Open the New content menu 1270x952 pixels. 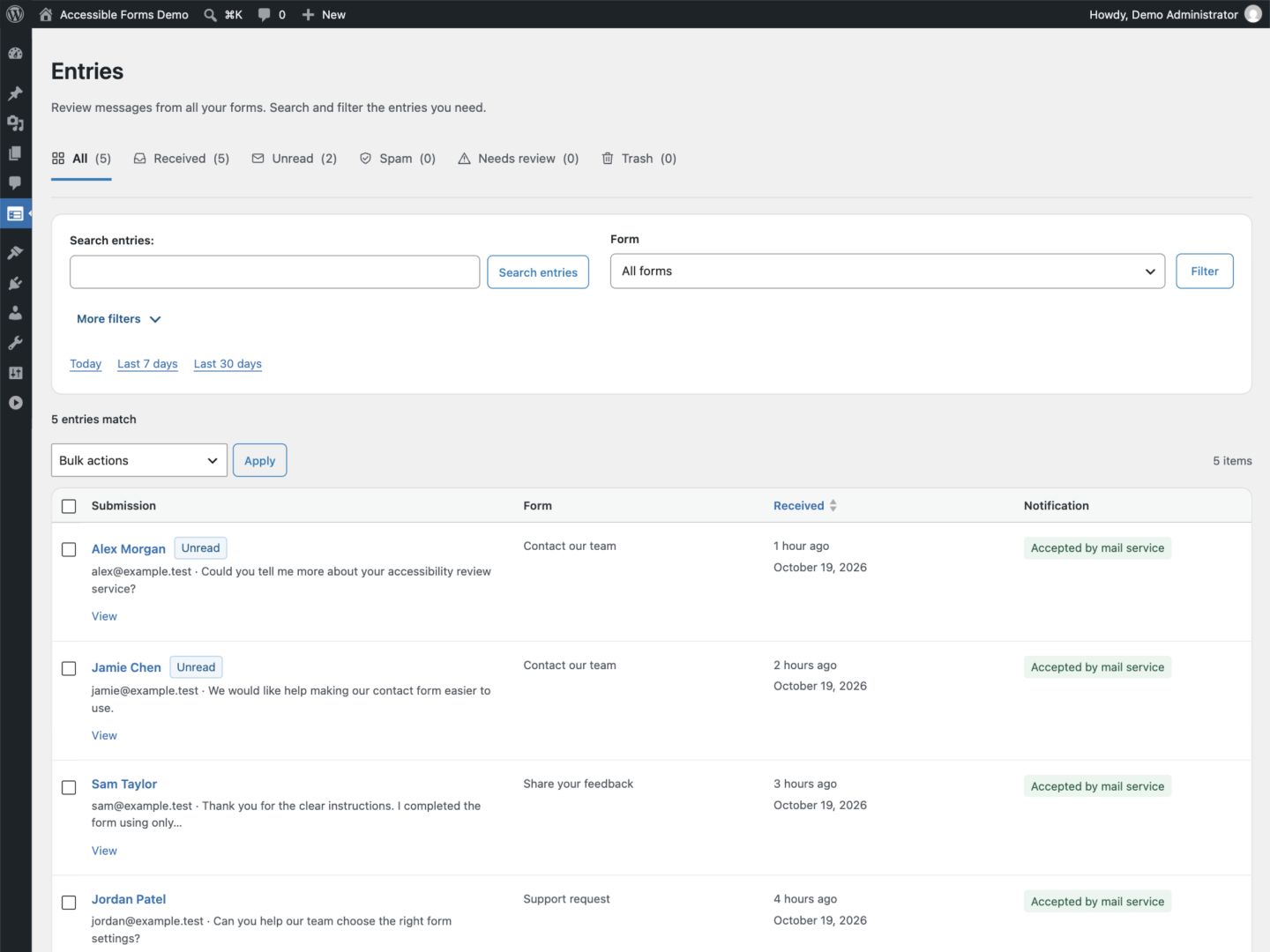pyautogui.click(x=324, y=14)
